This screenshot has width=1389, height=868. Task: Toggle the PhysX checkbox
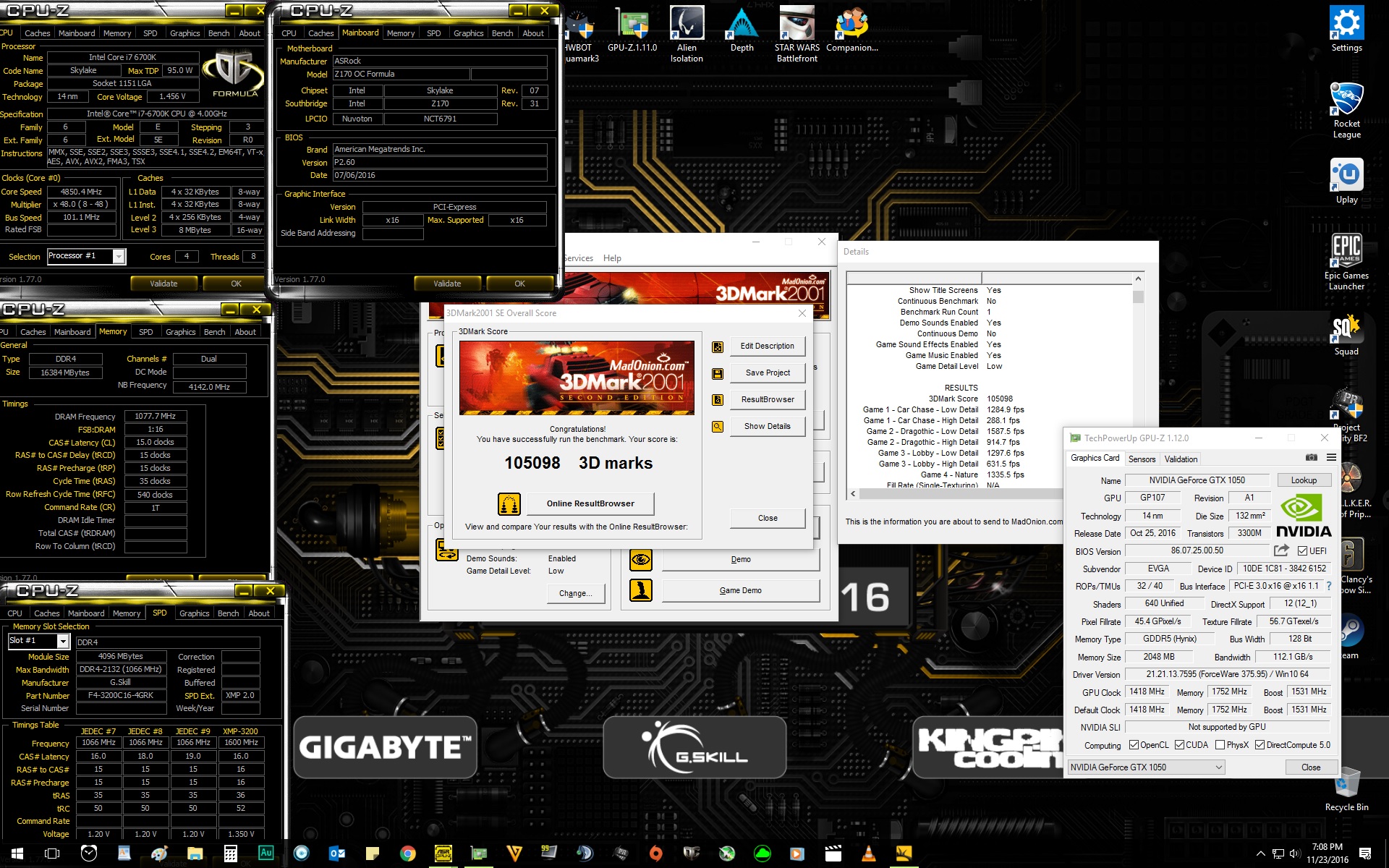1220,745
